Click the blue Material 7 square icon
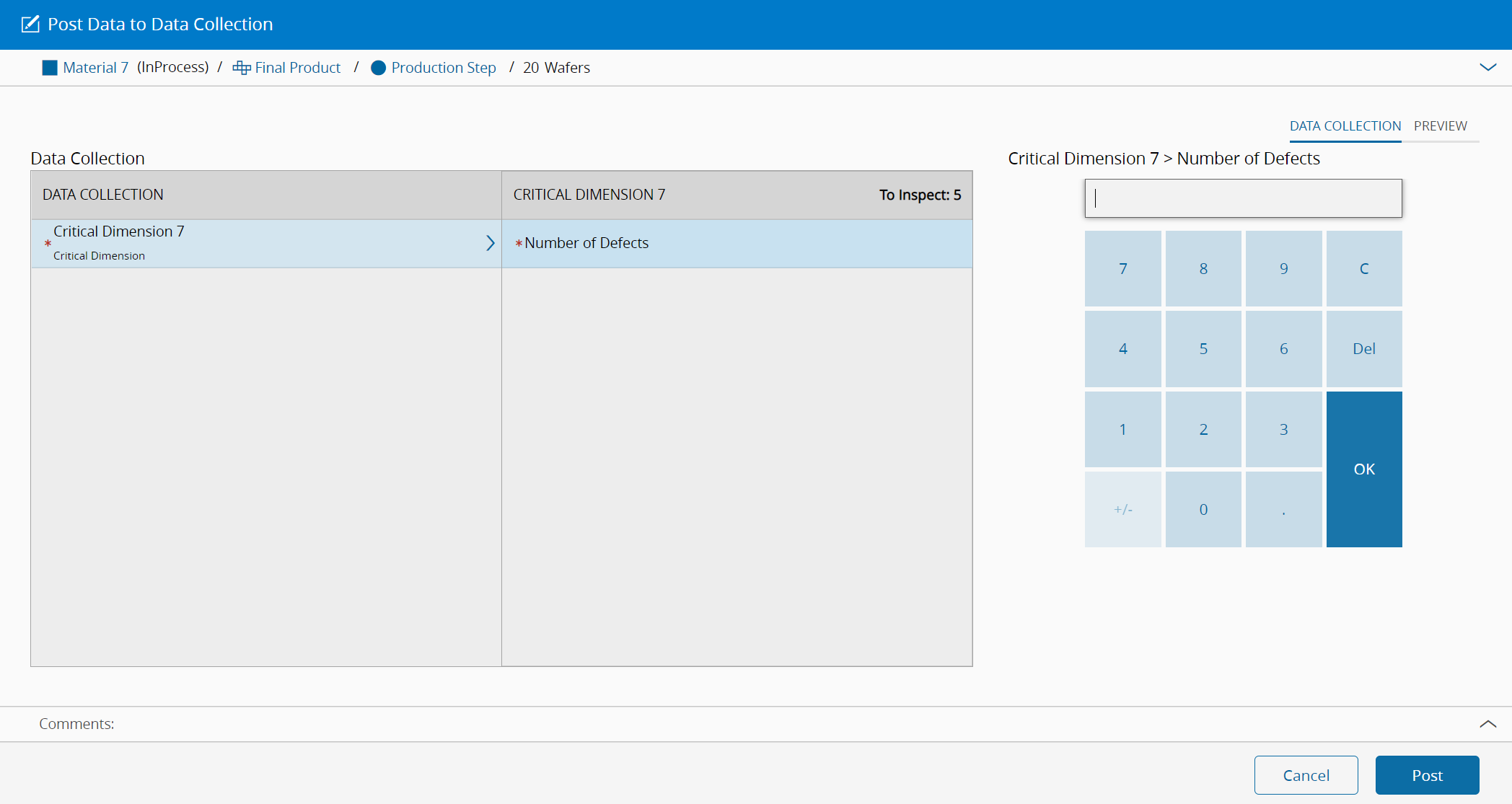The width and height of the screenshot is (1512, 804). [50, 68]
